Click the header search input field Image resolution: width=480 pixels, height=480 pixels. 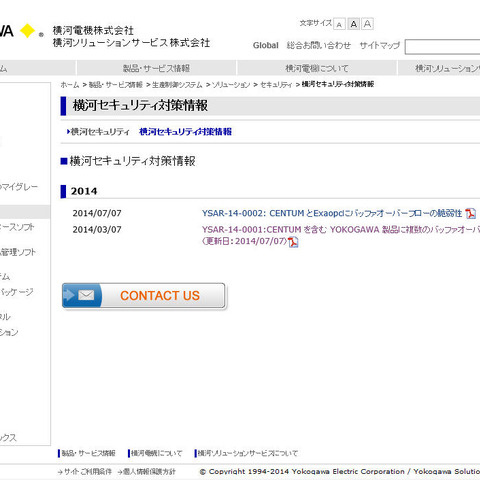442,47
